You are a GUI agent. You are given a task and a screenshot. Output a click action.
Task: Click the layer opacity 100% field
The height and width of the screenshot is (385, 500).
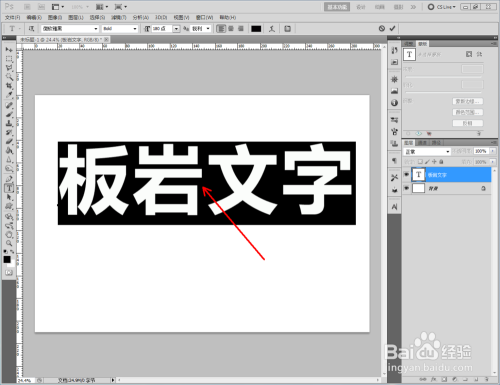point(481,151)
